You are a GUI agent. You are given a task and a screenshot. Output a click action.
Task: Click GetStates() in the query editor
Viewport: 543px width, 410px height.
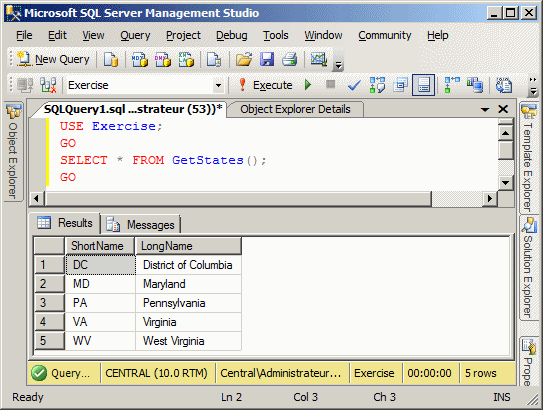point(215,160)
